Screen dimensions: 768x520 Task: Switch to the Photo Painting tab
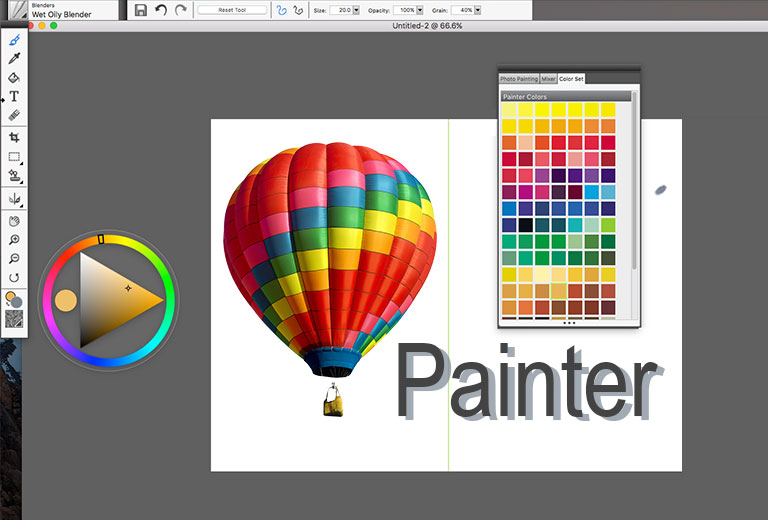coord(519,79)
